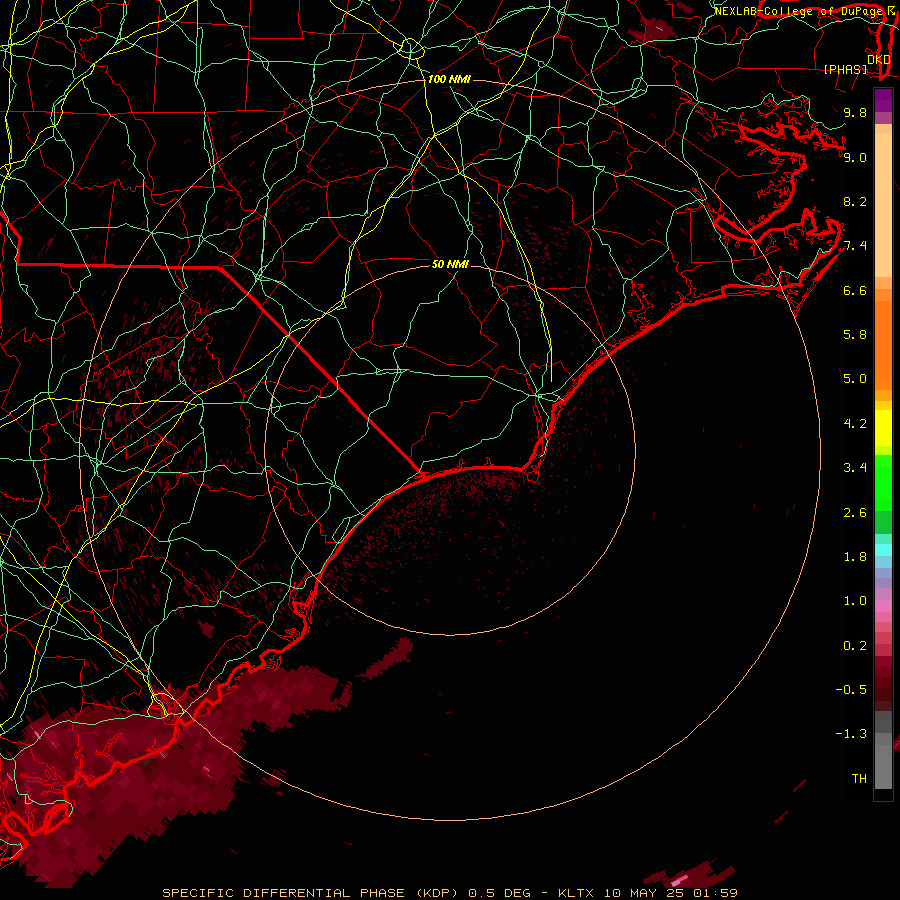The width and height of the screenshot is (900, 900).
Task: Pick the purple swatch atop the color bar
Action: coord(883,100)
